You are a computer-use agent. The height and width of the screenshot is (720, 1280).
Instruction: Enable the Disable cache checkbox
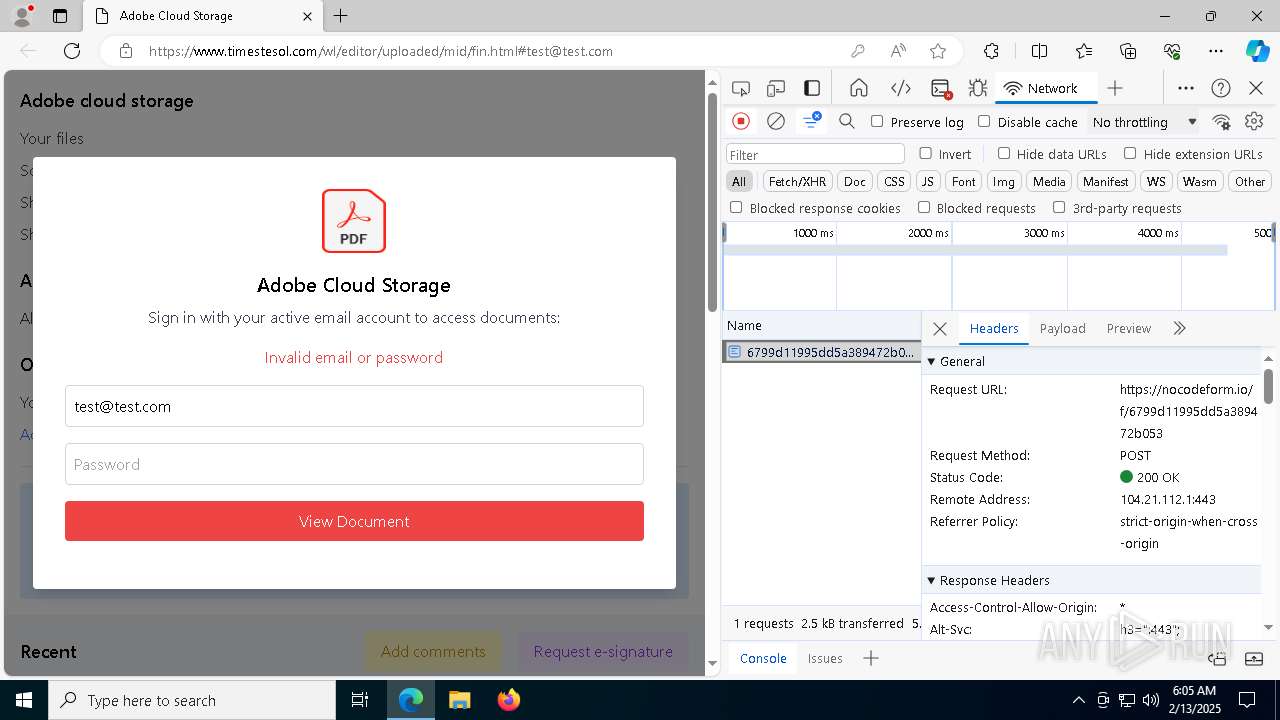pos(984,121)
